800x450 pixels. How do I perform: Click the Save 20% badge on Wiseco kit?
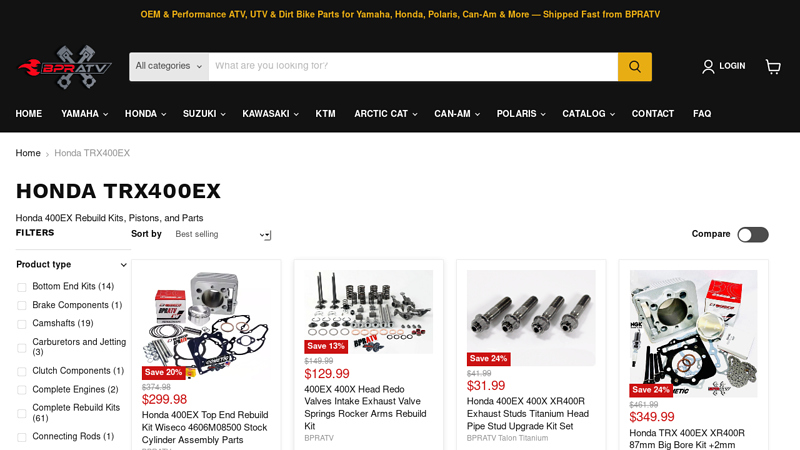(x=163, y=372)
